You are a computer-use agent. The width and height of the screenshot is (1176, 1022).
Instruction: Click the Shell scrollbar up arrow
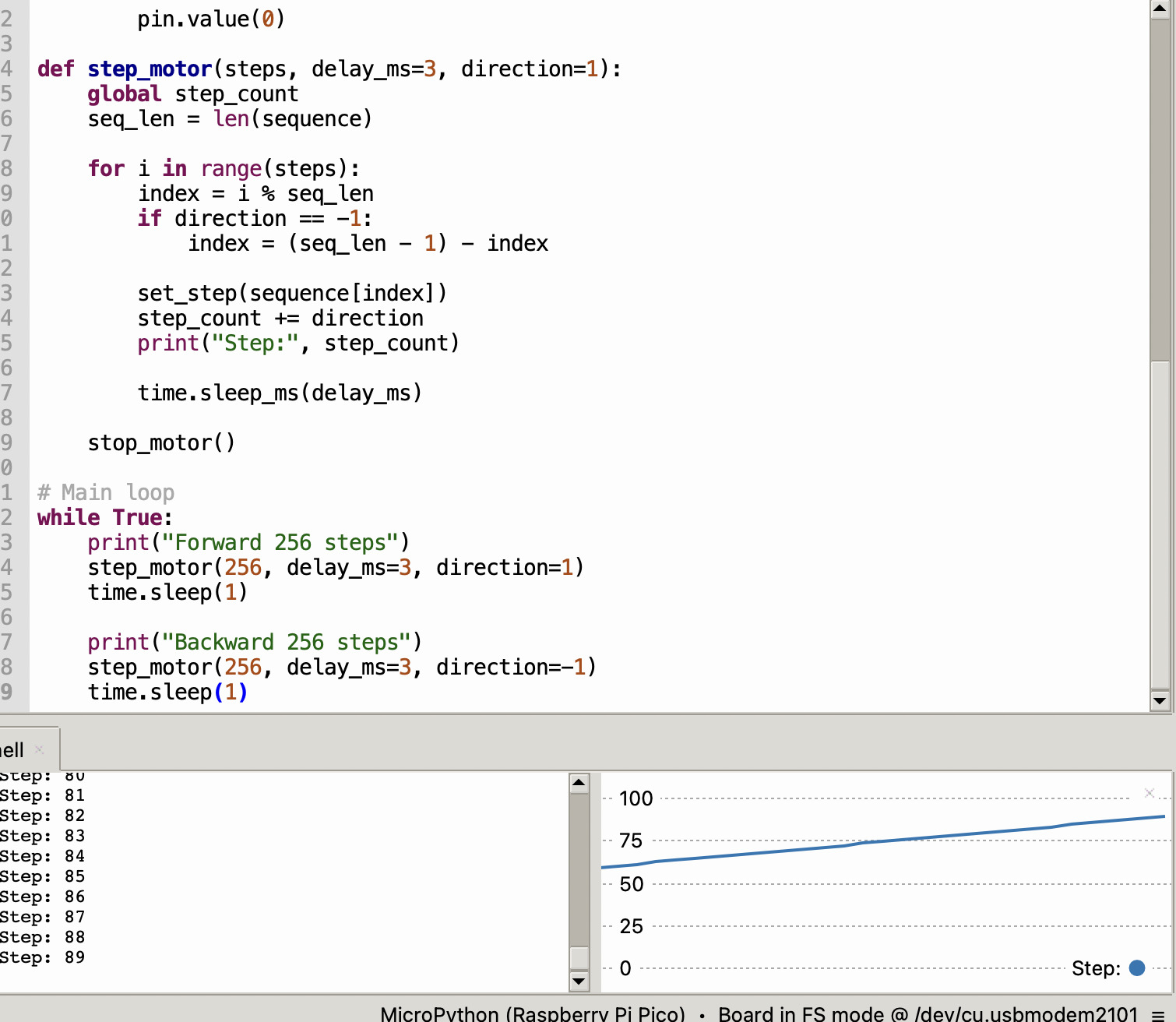pyautogui.click(x=579, y=783)
